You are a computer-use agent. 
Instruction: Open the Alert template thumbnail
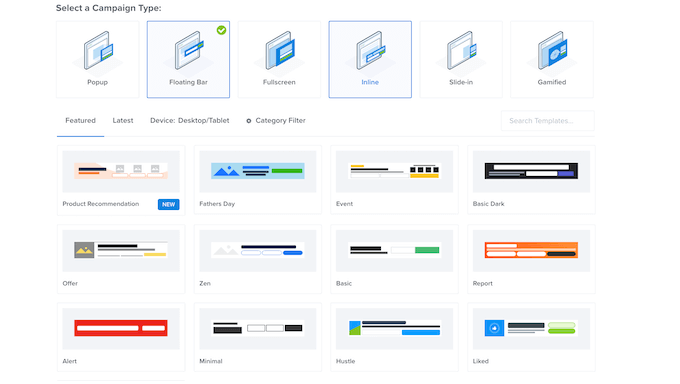(x=121, y=329)
